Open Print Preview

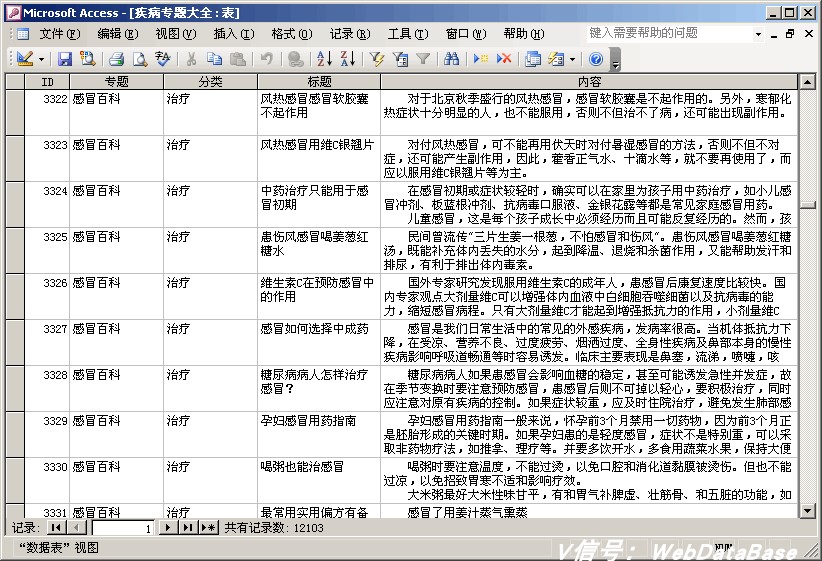(x=139, y=59)
